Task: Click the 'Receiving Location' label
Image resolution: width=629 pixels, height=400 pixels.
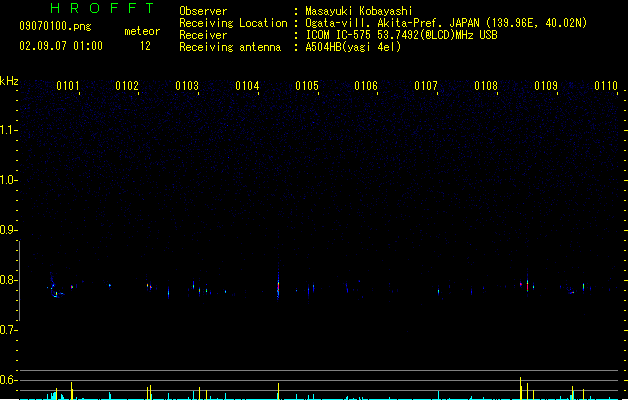Action: point(233,23)
